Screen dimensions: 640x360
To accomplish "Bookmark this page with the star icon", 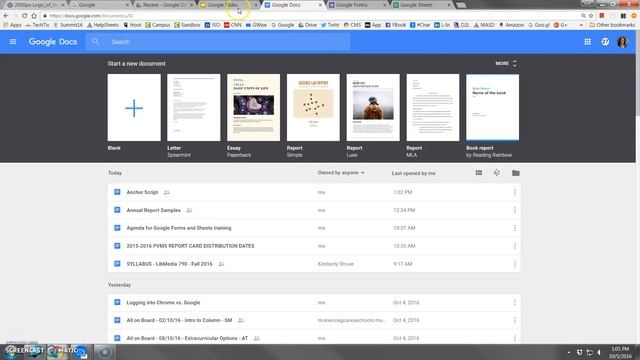I will coord(591,16).
